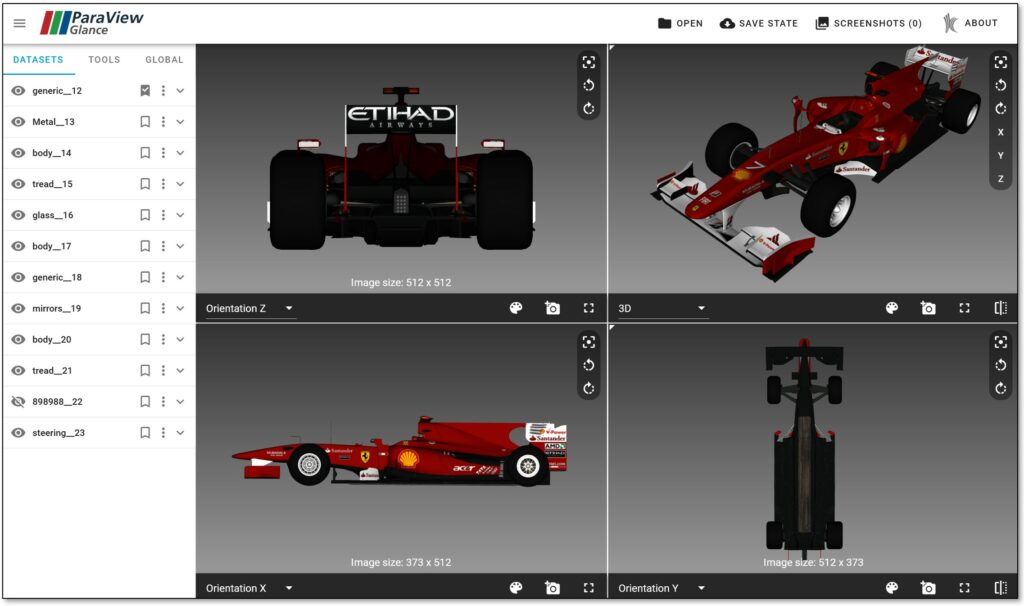
Task: Expand the tread__21 dataset panel
Action: pos(180,370)
